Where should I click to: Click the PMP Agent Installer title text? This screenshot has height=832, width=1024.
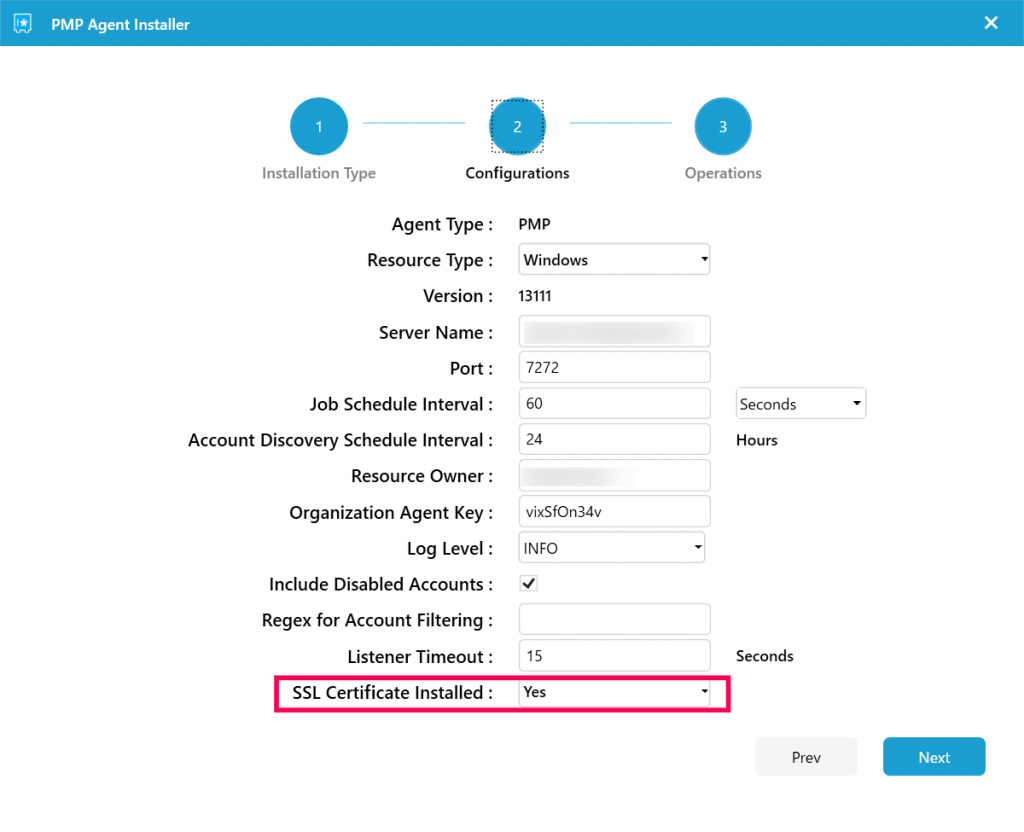click(x=120, y=24)
